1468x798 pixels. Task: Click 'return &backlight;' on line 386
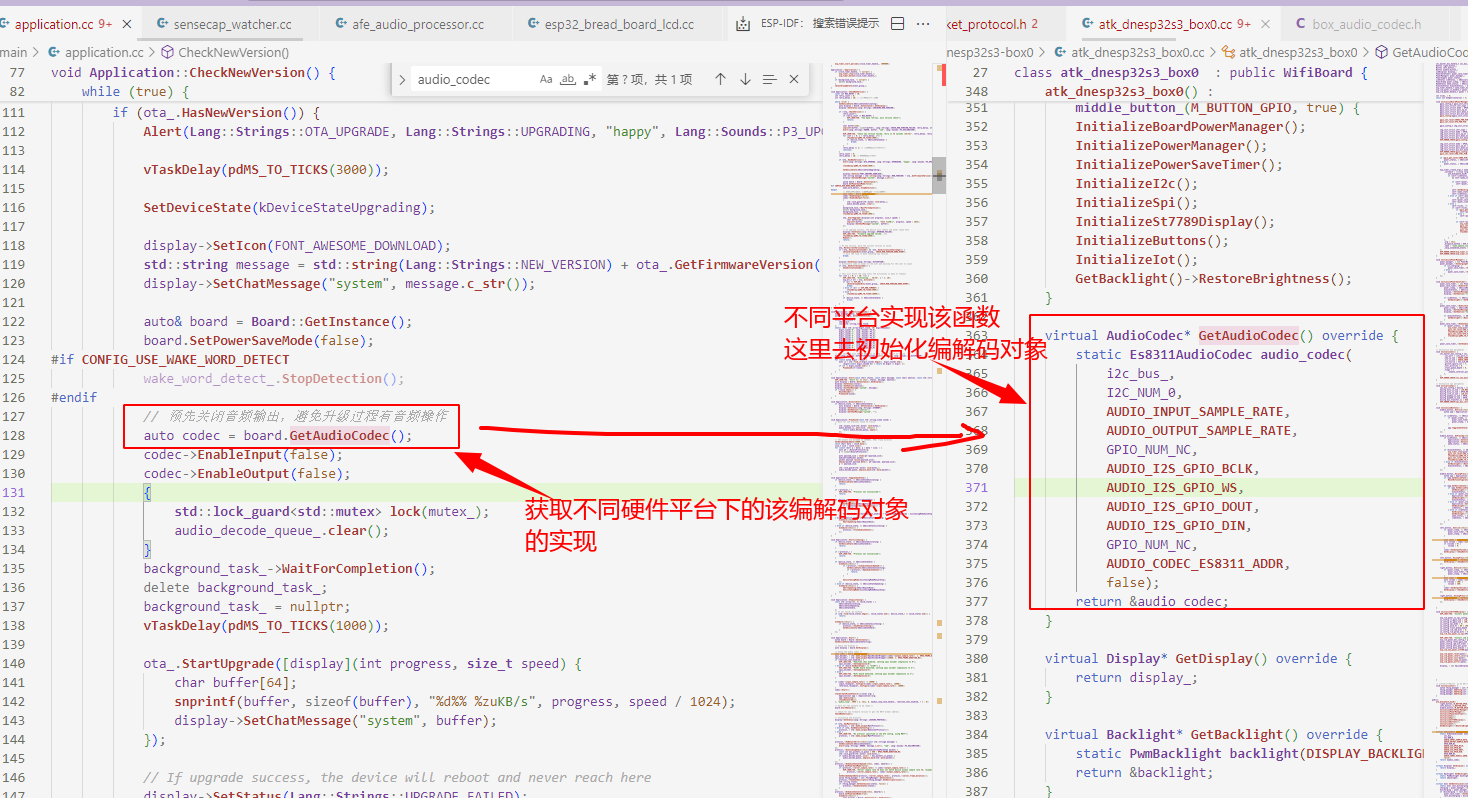pyautogui.click(x=1144, y=773)
